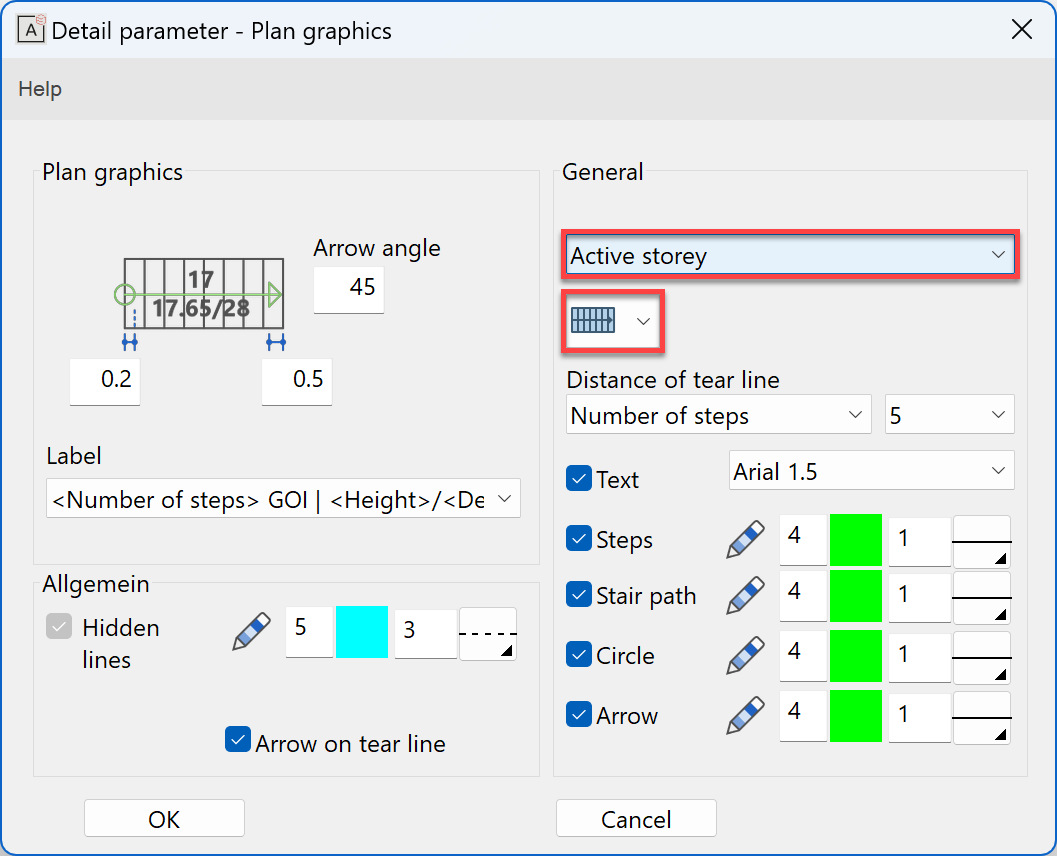This screenshot has height=856, width=1057.
Task: Click the Hidden lines dashed line type
Action: [487, 633]
